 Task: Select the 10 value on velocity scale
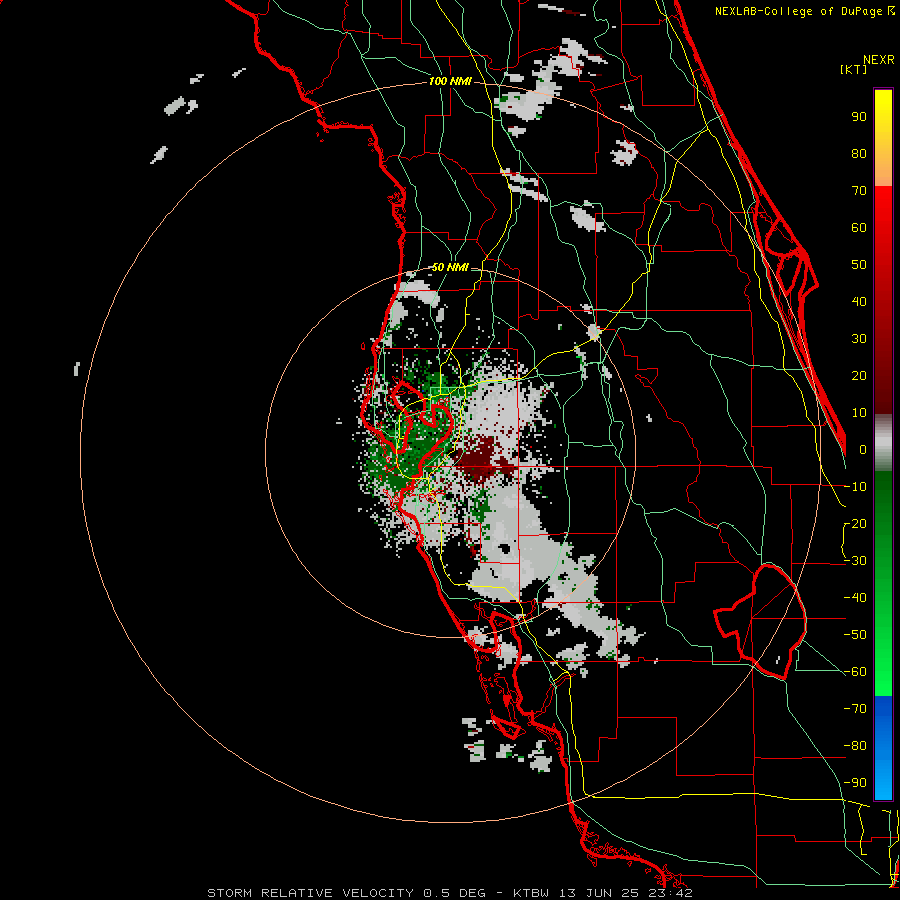click(859, 413)
